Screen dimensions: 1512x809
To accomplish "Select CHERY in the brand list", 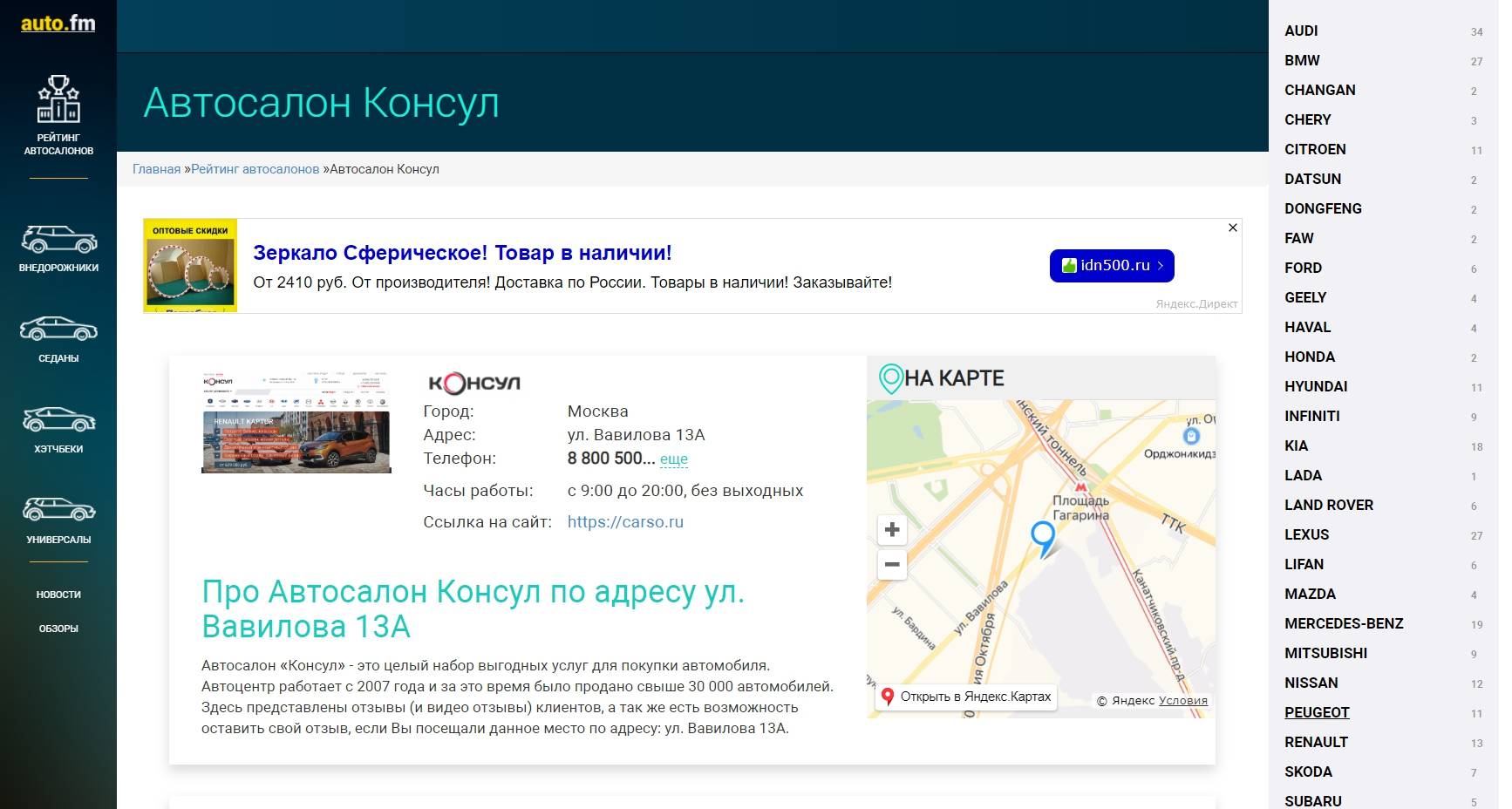I will click(x=1308, y=119).
